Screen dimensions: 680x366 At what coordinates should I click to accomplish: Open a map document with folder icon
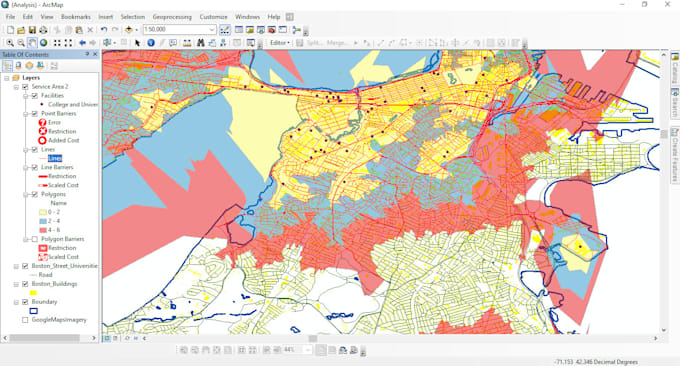point(21,30)
